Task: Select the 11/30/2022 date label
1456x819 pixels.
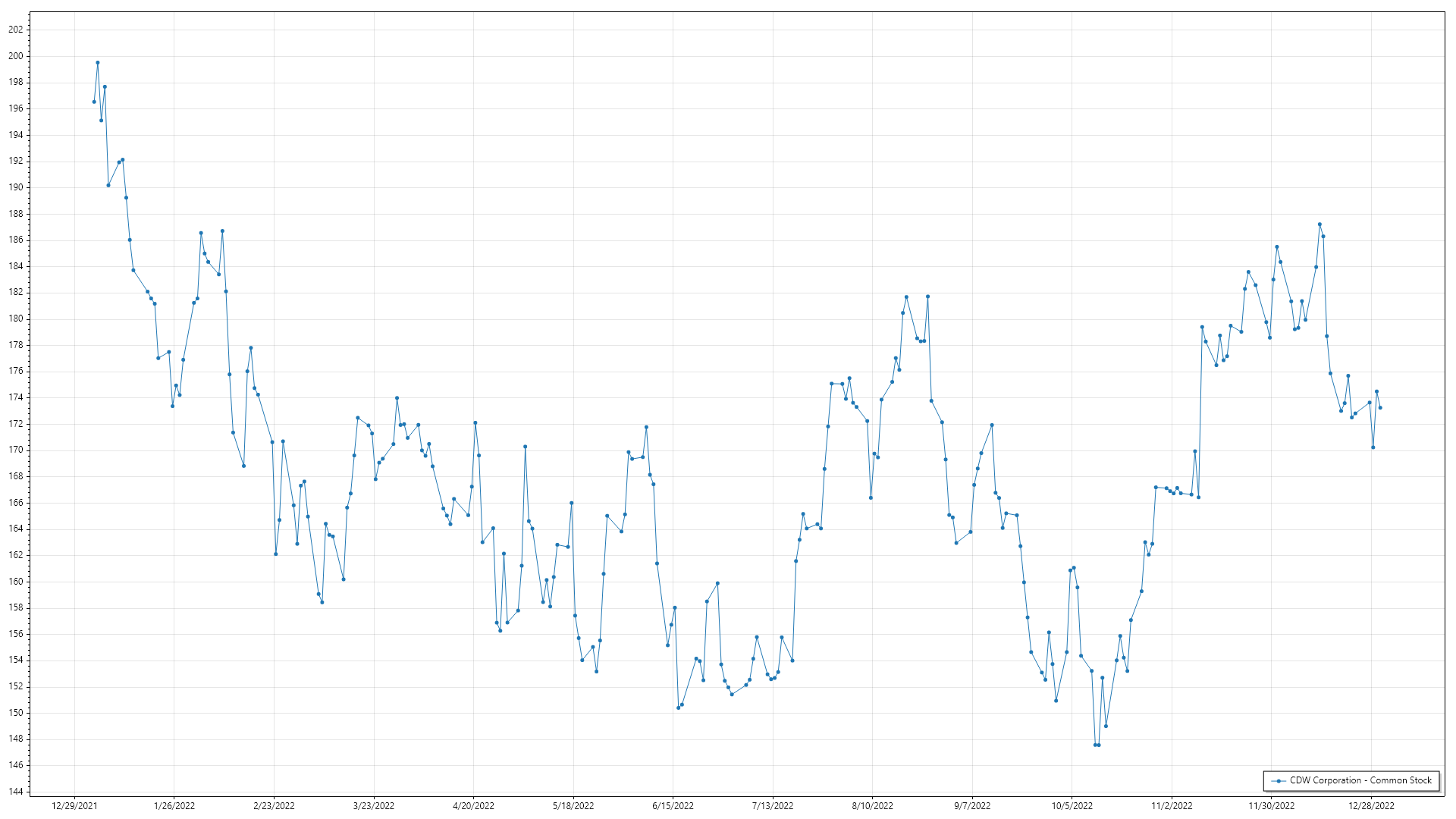Action: (x=1272, y=806)
